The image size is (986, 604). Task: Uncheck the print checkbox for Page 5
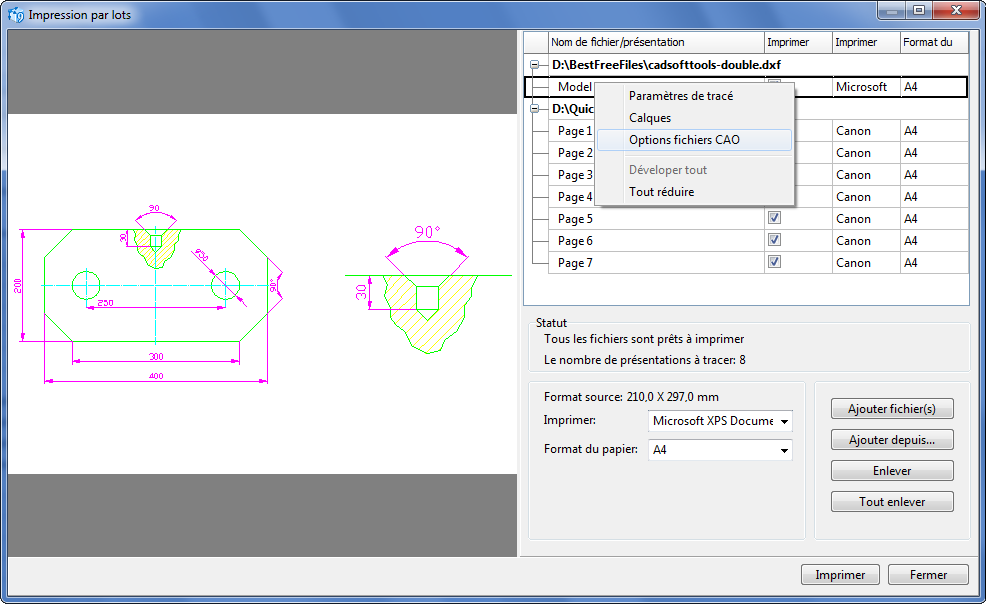coord(773,218)
